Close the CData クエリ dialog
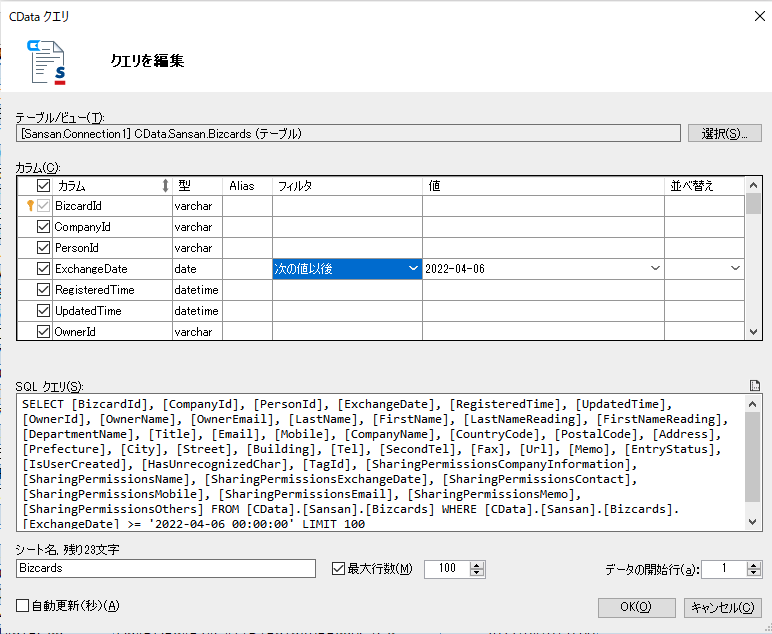772x634 pixels. (x=760, y=16)
